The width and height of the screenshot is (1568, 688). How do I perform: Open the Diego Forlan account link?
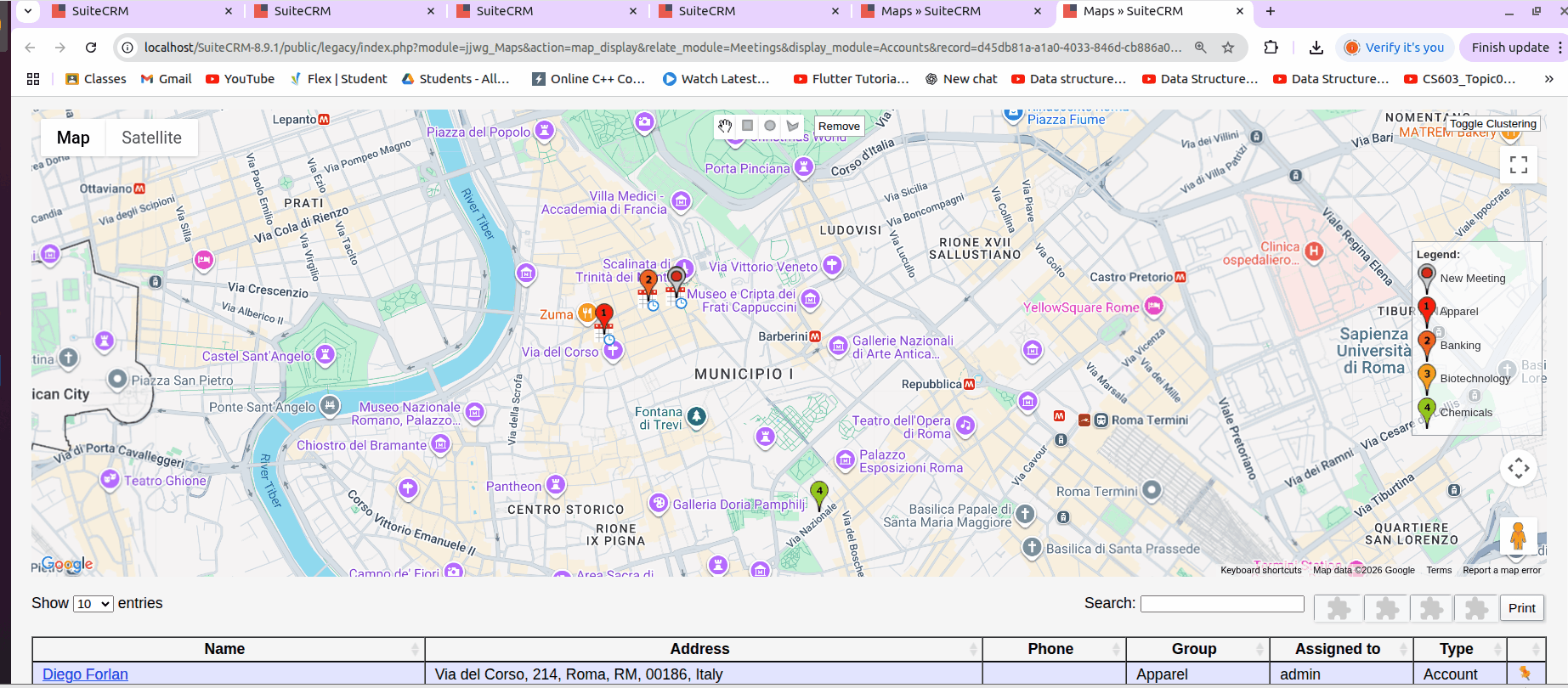[85, 674]
